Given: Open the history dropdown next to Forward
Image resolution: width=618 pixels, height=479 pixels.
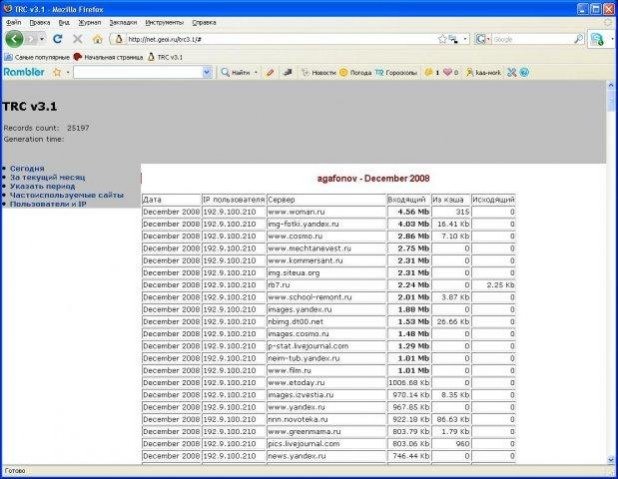Looking at the screenshot, I should pyautogui.click(x=42, y=39).
